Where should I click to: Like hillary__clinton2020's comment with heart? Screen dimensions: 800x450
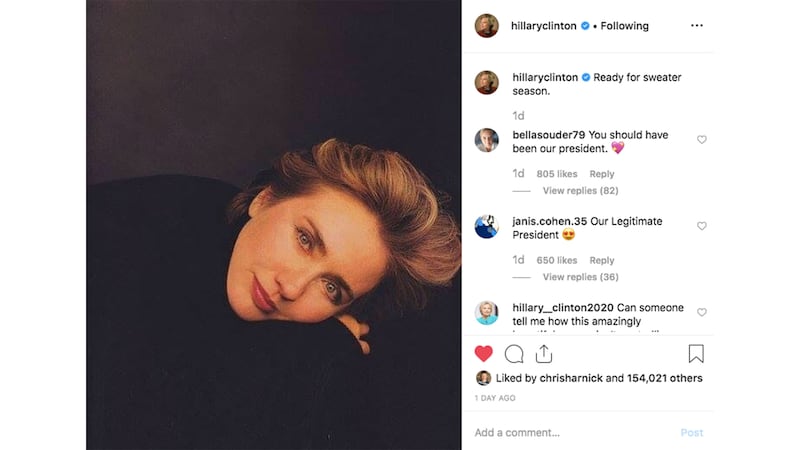pos(701,313)
